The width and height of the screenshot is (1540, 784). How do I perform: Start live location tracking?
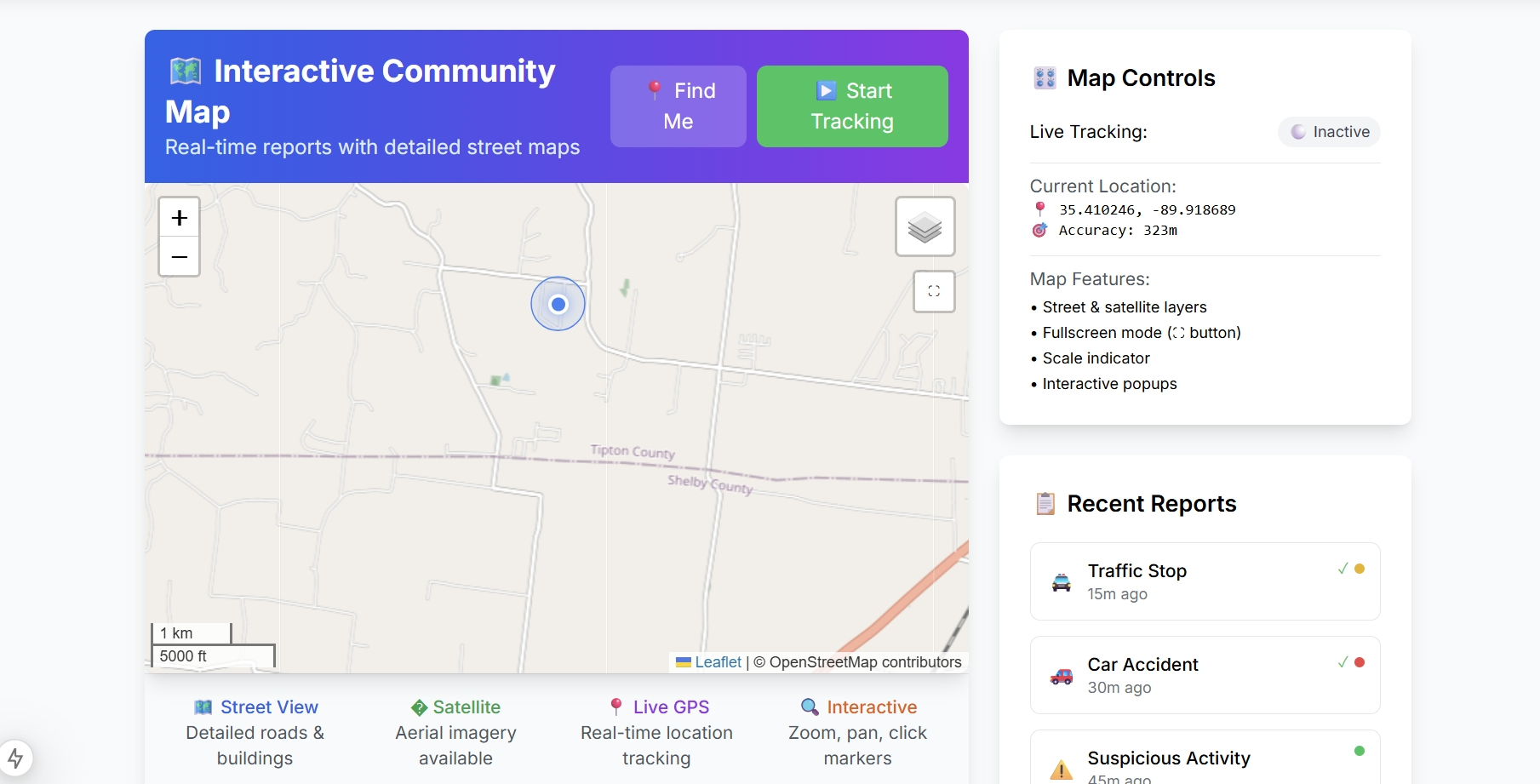(851, 106)
